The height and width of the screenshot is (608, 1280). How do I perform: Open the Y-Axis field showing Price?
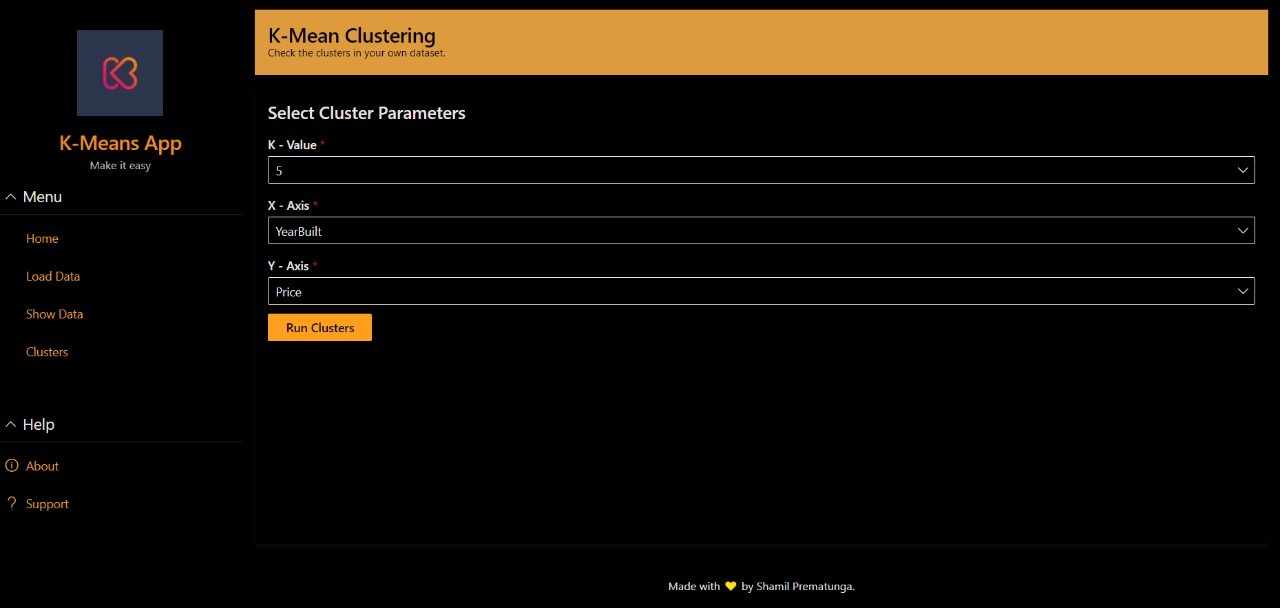[750, 292]
